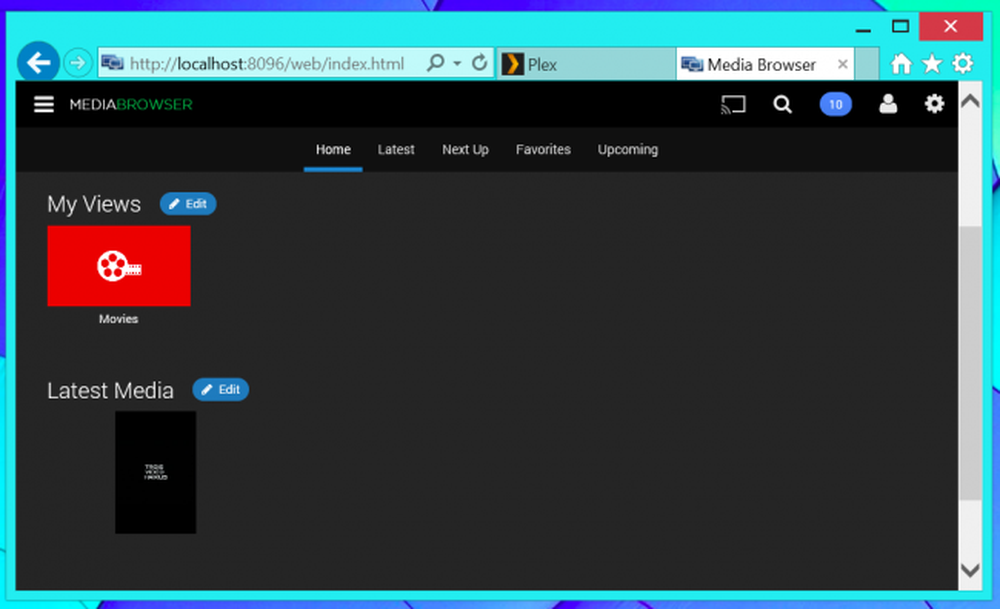Screen dimensions: 1000x609
Task: Open the MediaBrowser settings gear
Action: (x=934, y=104)
